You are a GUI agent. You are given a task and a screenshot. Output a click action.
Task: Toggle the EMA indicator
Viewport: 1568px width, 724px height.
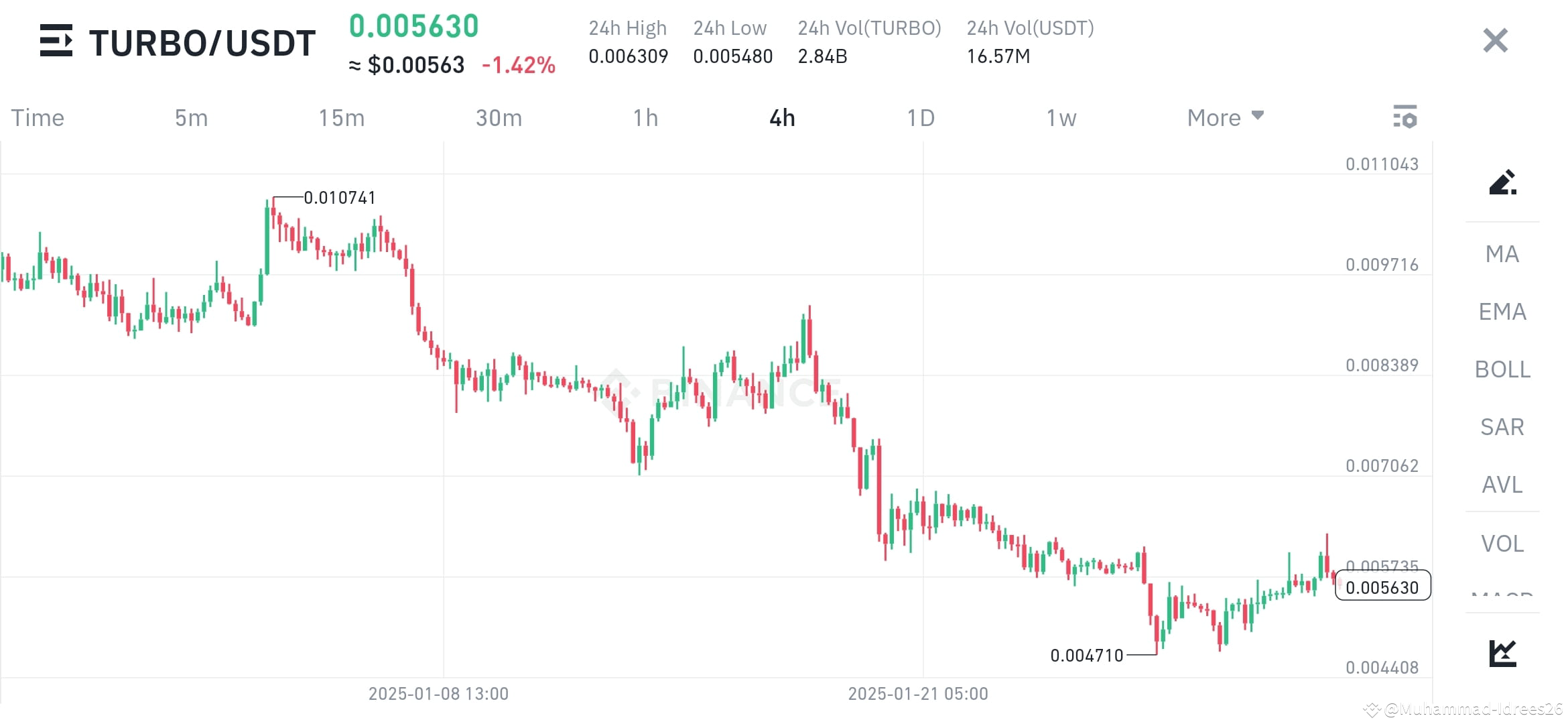click(1501, 312)
